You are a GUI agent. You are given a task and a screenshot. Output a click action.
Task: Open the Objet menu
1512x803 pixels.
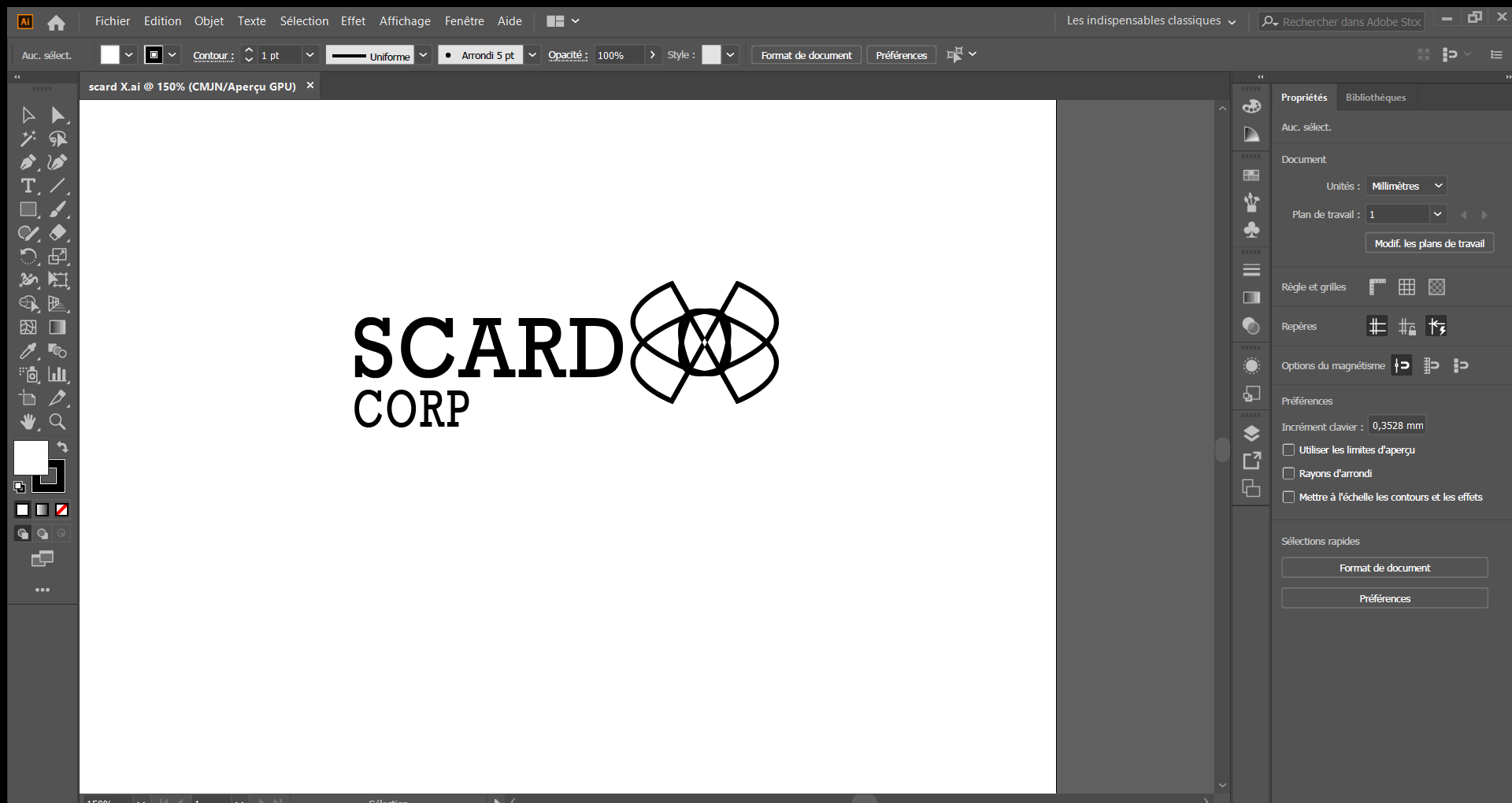[209, 21]
